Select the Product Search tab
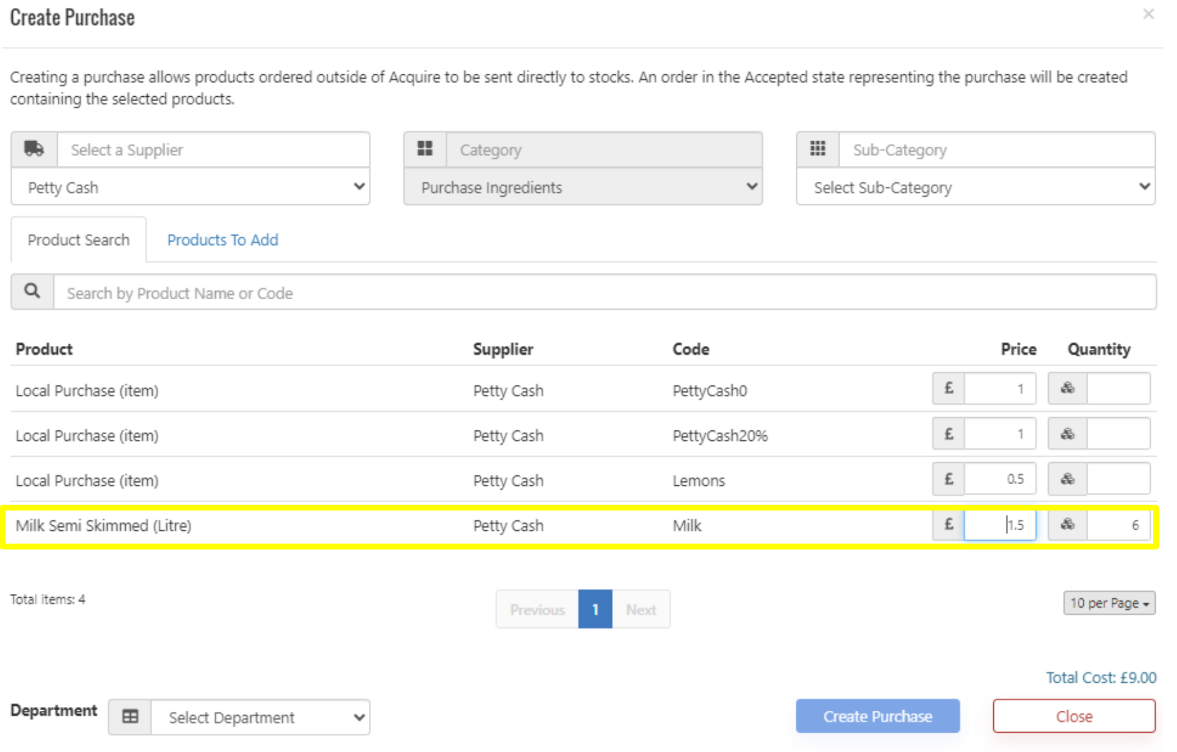This screenshot has width=1177, height=752. [78, 240]
